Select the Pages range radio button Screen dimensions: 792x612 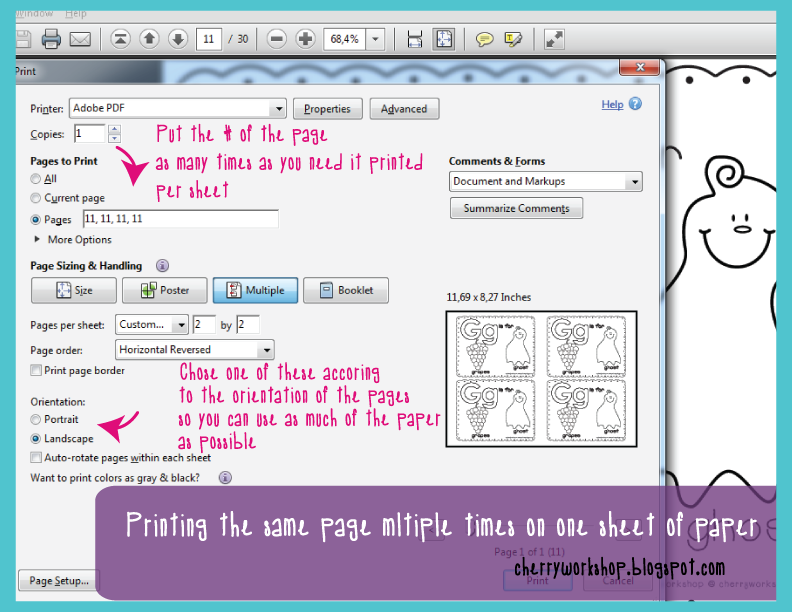pos(35,220)
